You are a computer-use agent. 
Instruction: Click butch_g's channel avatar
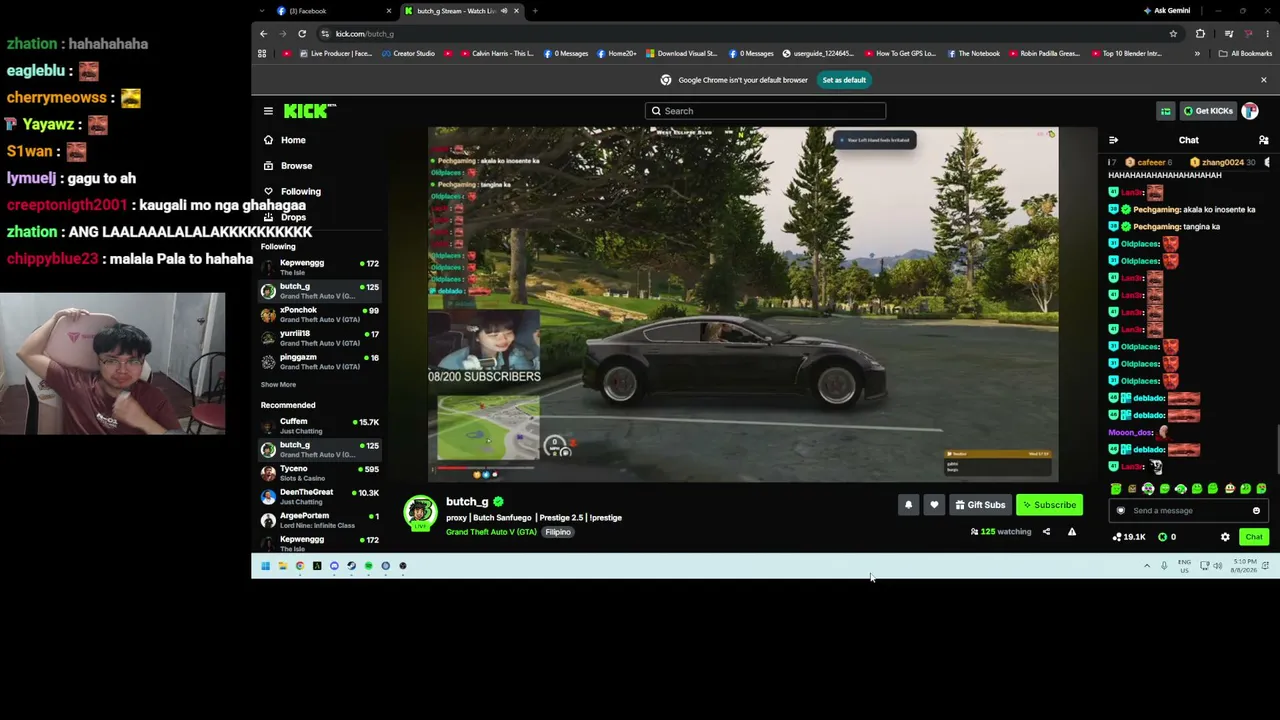[420, 512]
